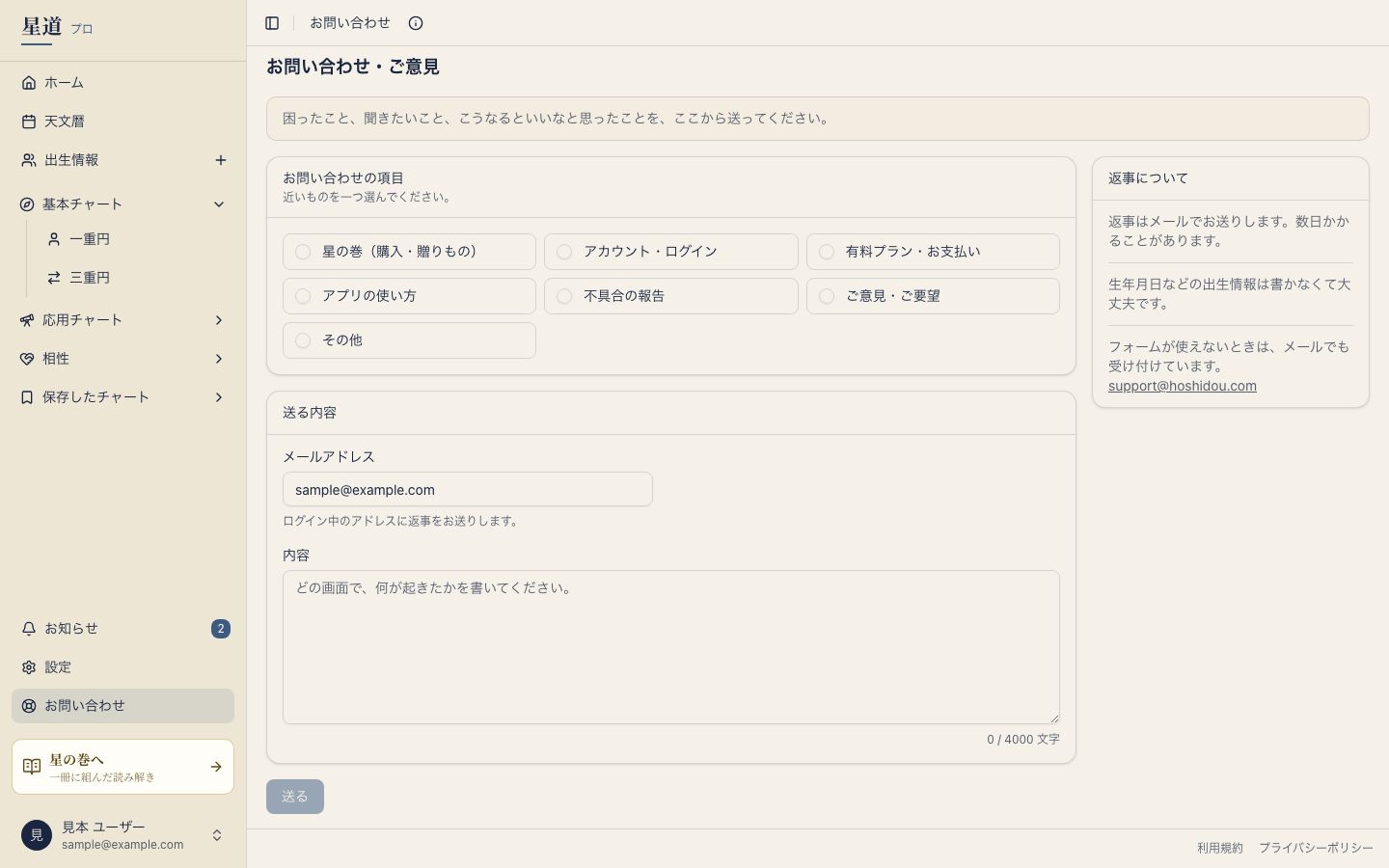Expand the 応用チャート section

(x=123, y=320)
